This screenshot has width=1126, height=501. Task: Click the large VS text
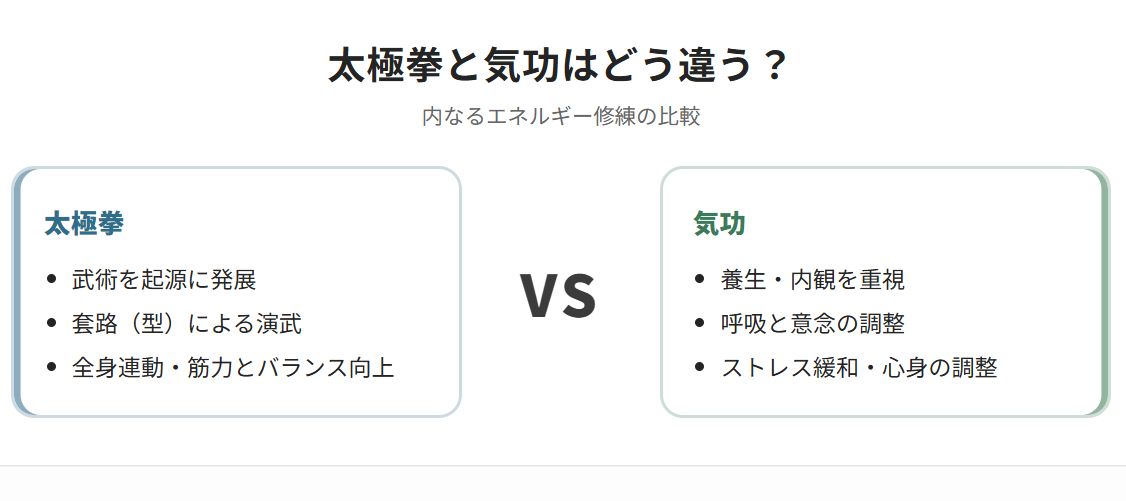pos(558,295)
